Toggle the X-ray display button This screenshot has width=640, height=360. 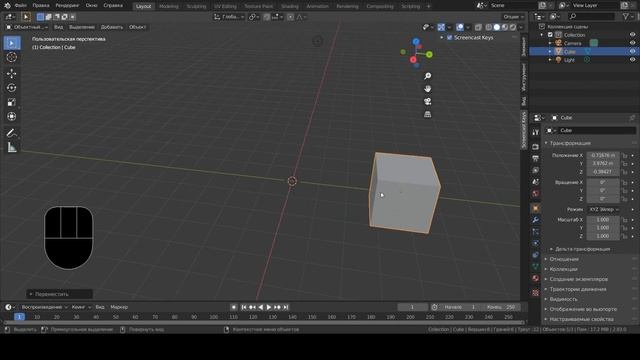(478, 27)
